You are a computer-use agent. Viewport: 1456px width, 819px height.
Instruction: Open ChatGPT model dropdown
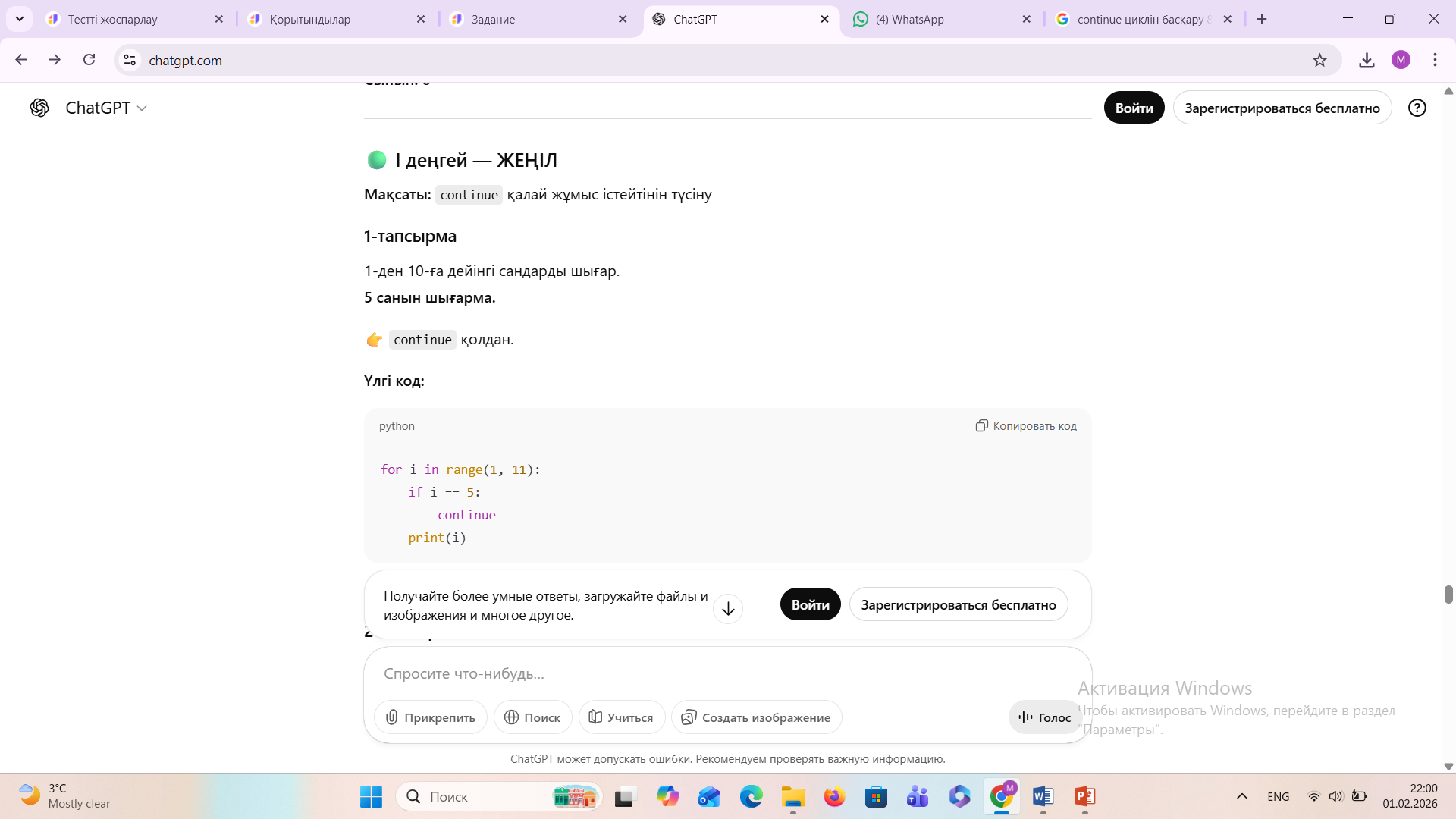[x=106, y=108]
